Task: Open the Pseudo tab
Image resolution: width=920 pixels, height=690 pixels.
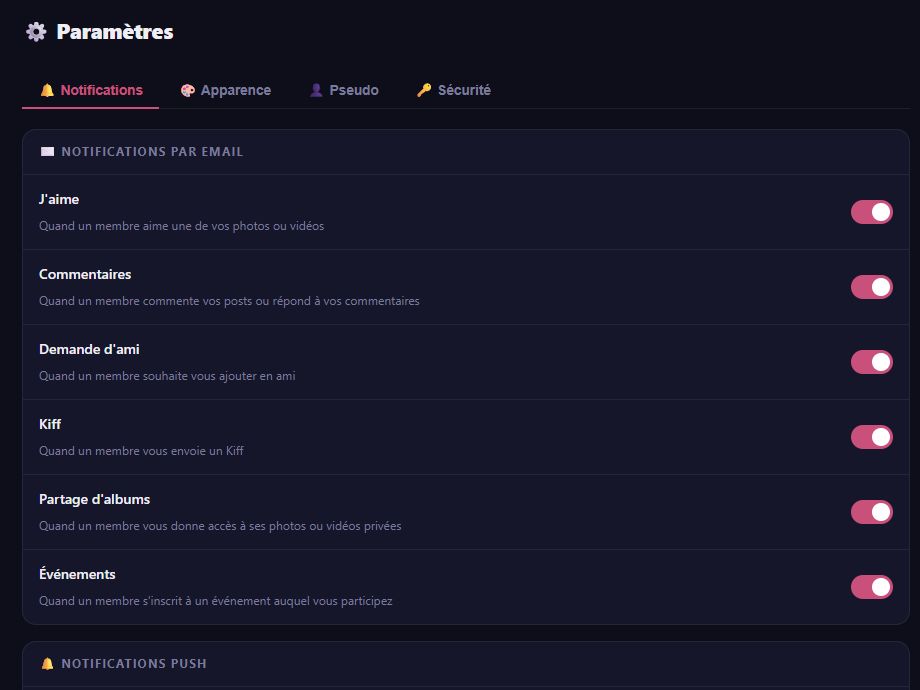Action: pyautogui.click(x=344, y=90)
